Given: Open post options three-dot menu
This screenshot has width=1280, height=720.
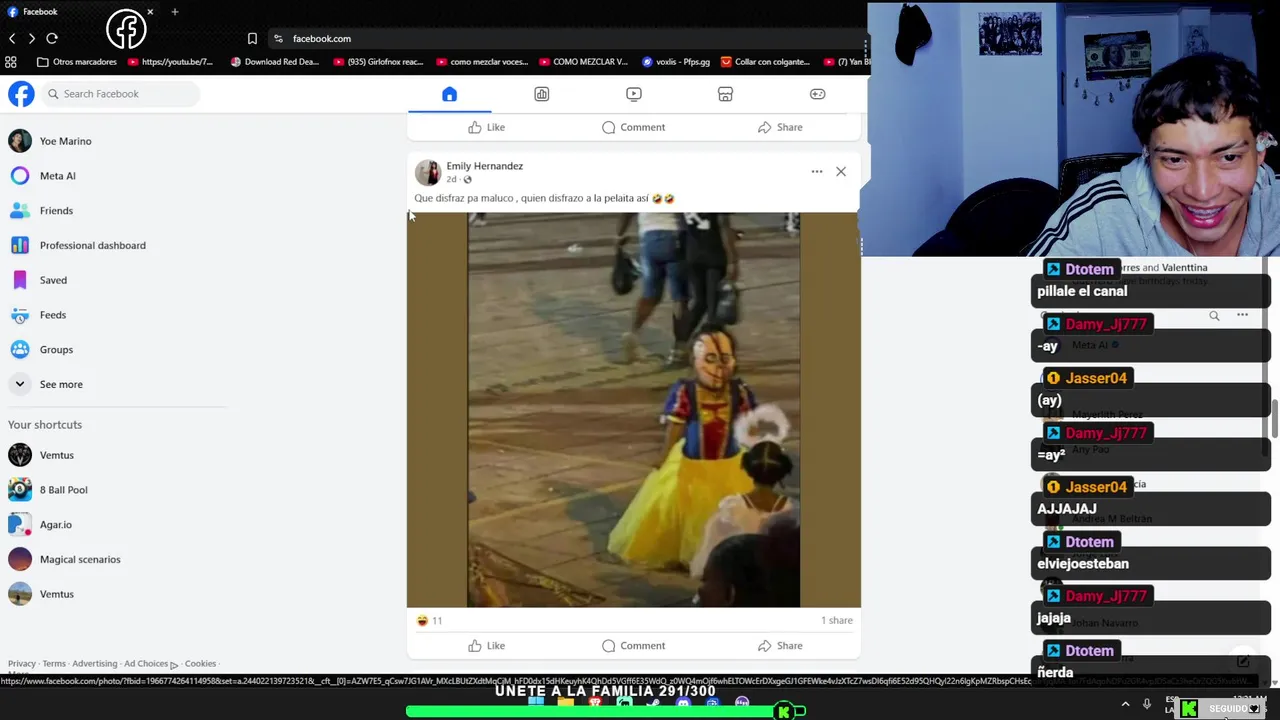Looking at the screenshot, I should pos(817,172).
